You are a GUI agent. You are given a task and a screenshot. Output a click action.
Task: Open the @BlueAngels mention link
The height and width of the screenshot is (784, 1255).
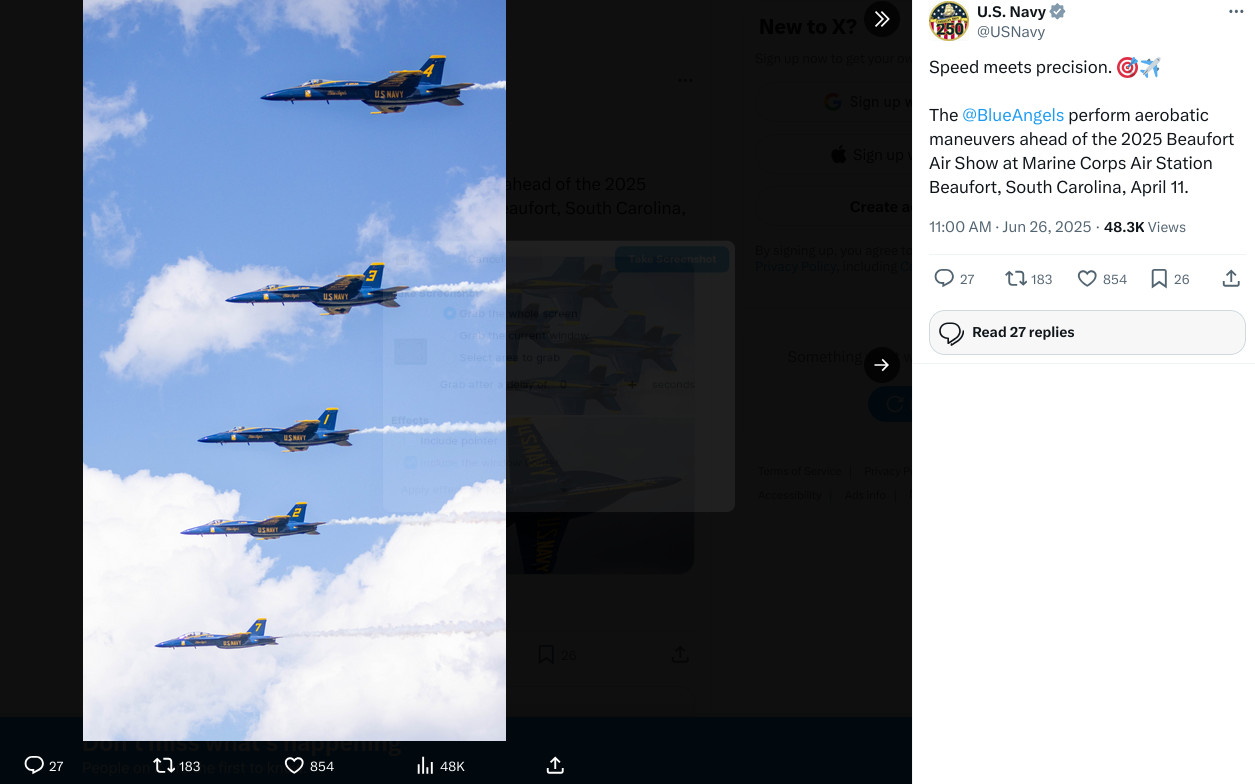tap(1012, 115)
